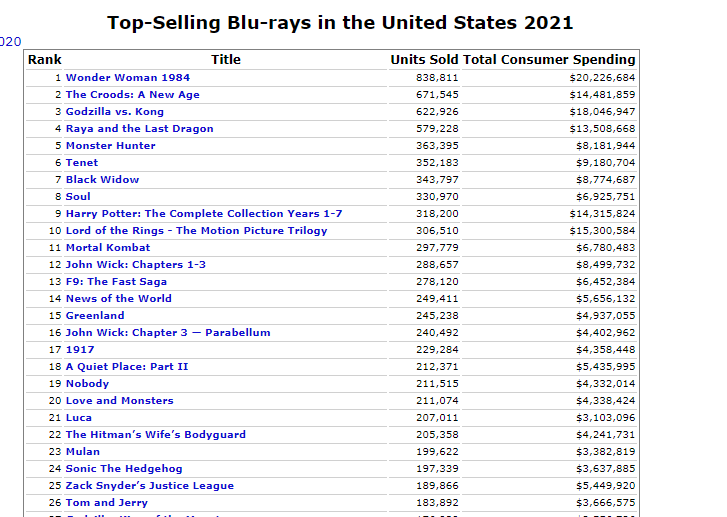This screenshot has height=517, width=727.
Task: Click the Units Sold column header
Action: [424, 59]
